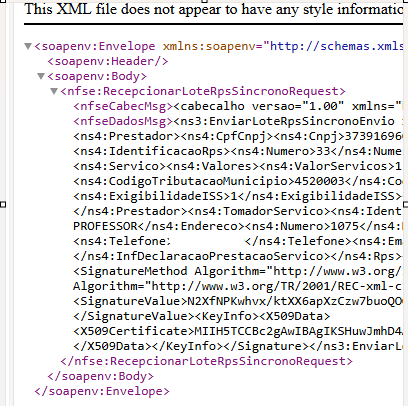Screen dimensions: 408x406
Task: Click the closing soapenv:Body tag
Action: [x=100, y=376]
